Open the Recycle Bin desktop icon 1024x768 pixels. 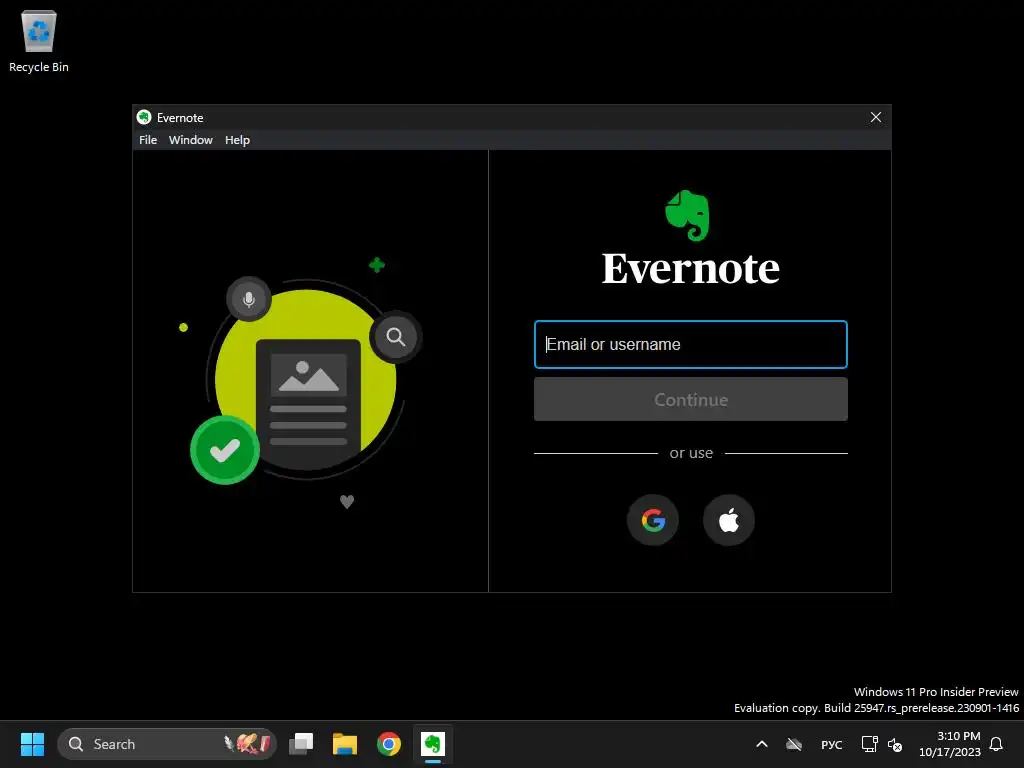pos(39,41)
